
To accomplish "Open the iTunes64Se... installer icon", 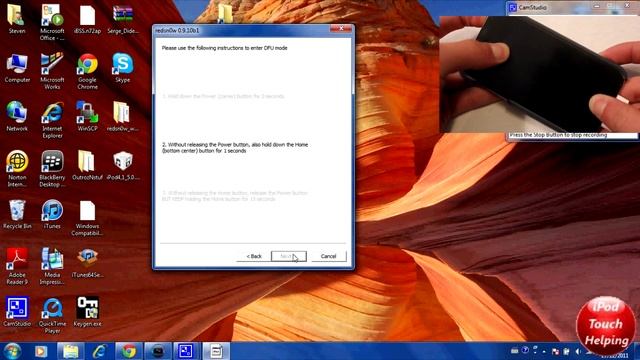I will pos(87,263).
